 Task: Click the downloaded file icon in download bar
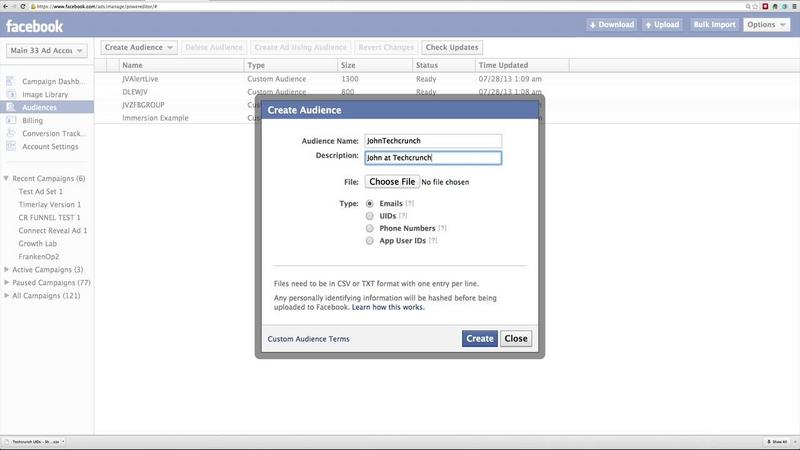pyautogui.click(x=7, y=441)
